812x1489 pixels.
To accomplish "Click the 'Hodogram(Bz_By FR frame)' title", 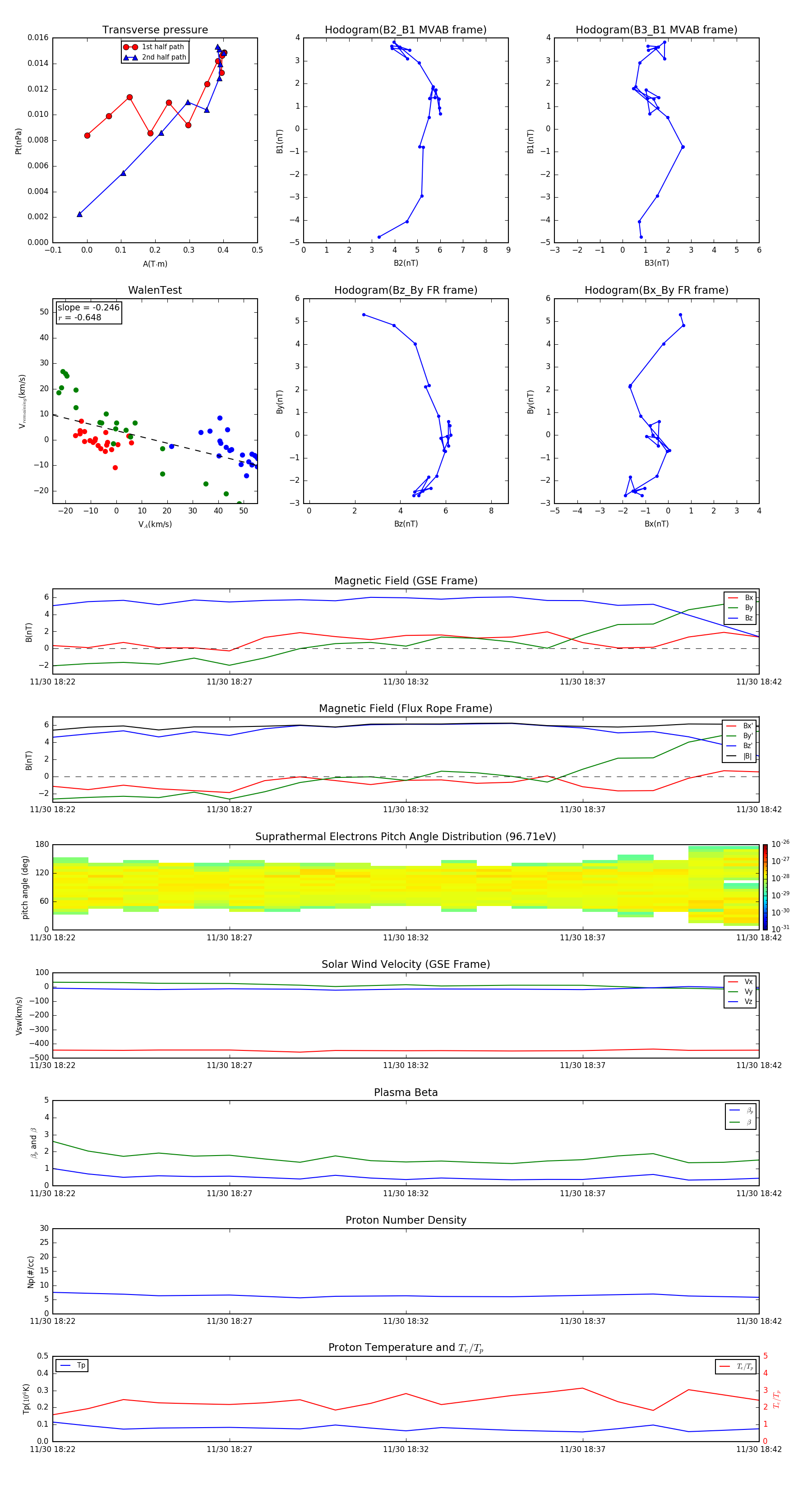I will [406, 290].
